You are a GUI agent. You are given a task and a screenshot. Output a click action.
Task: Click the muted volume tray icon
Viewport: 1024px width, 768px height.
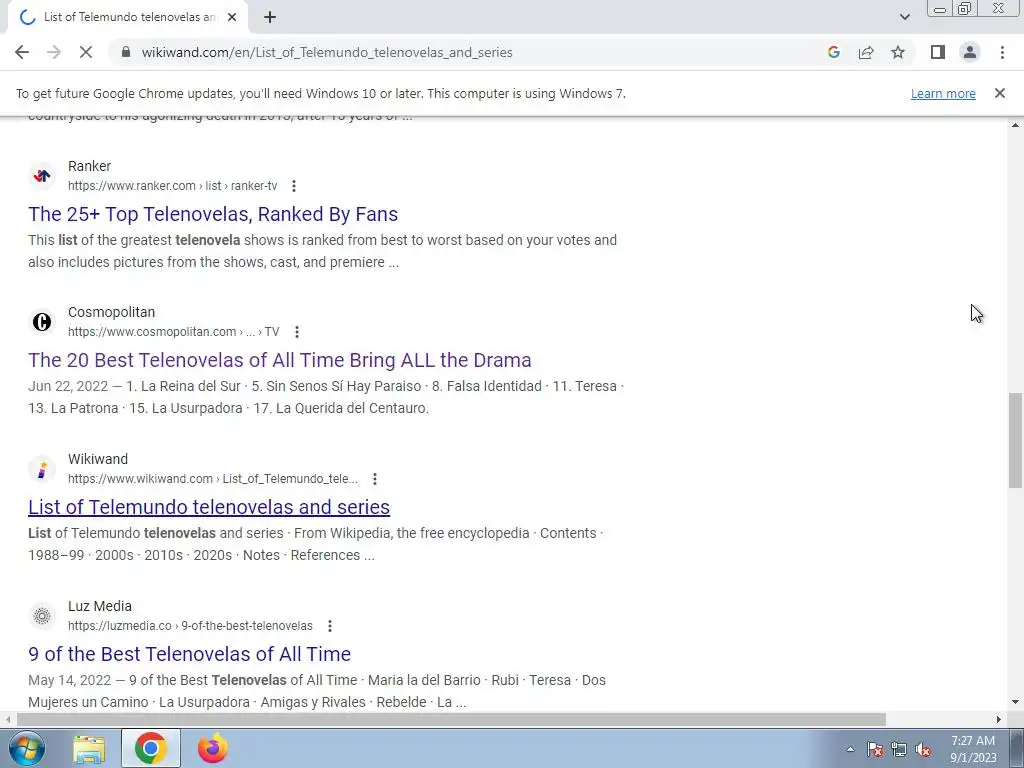[923, 749]
